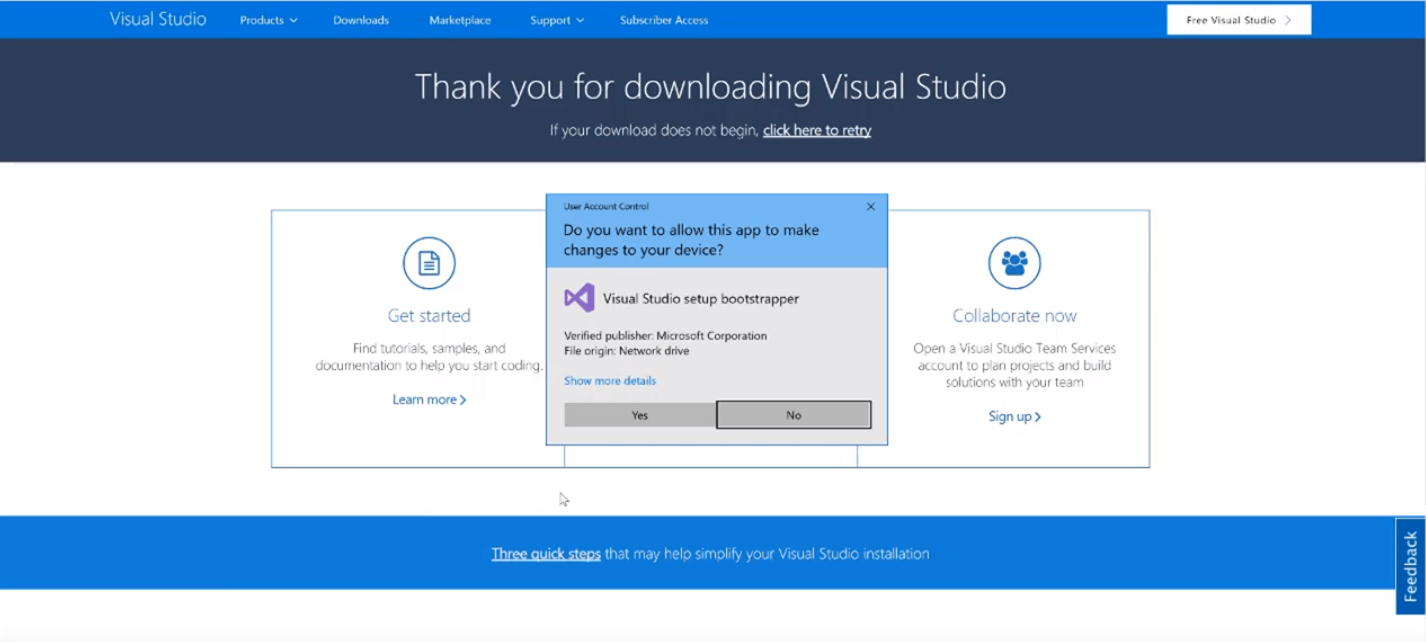
Task: Click the Collaborate now heading
Action: coord(1014,316)
